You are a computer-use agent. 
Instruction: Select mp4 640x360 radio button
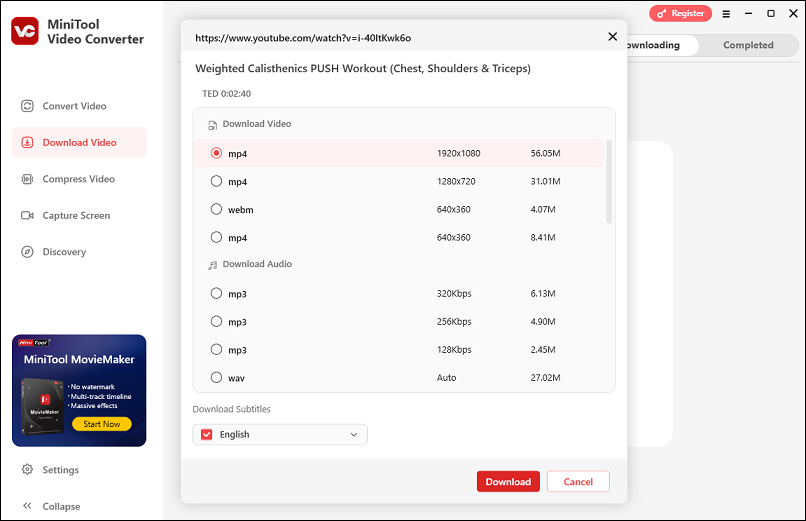pos(216,237)
